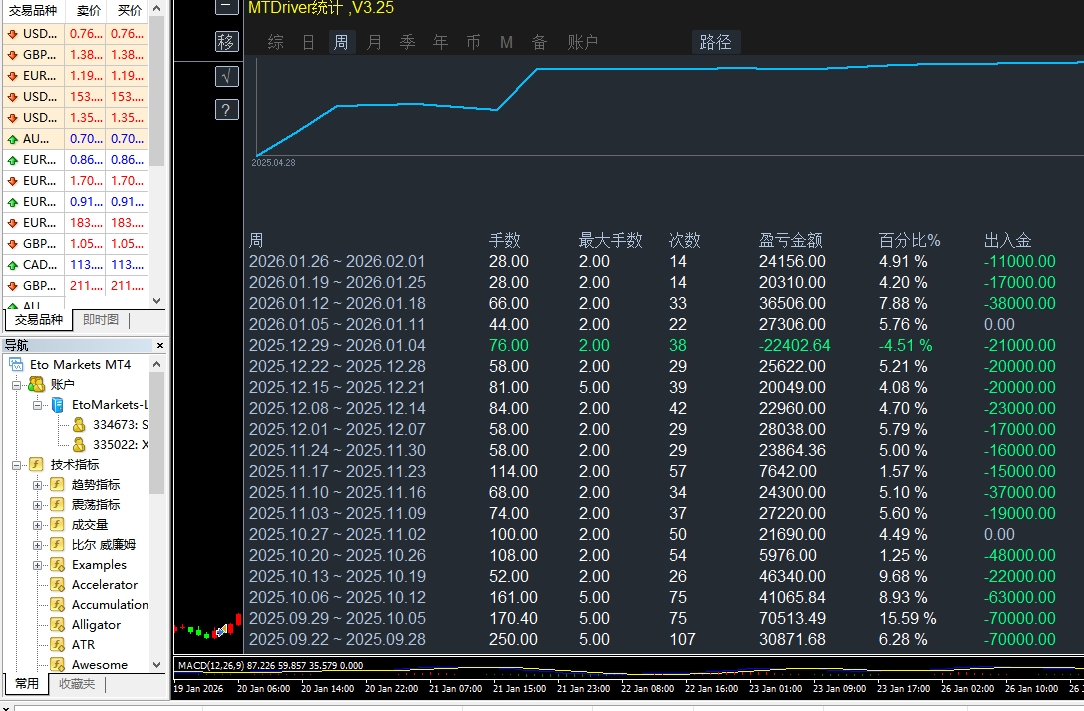Click the 趋势指标 folder icon

point(58,485)
